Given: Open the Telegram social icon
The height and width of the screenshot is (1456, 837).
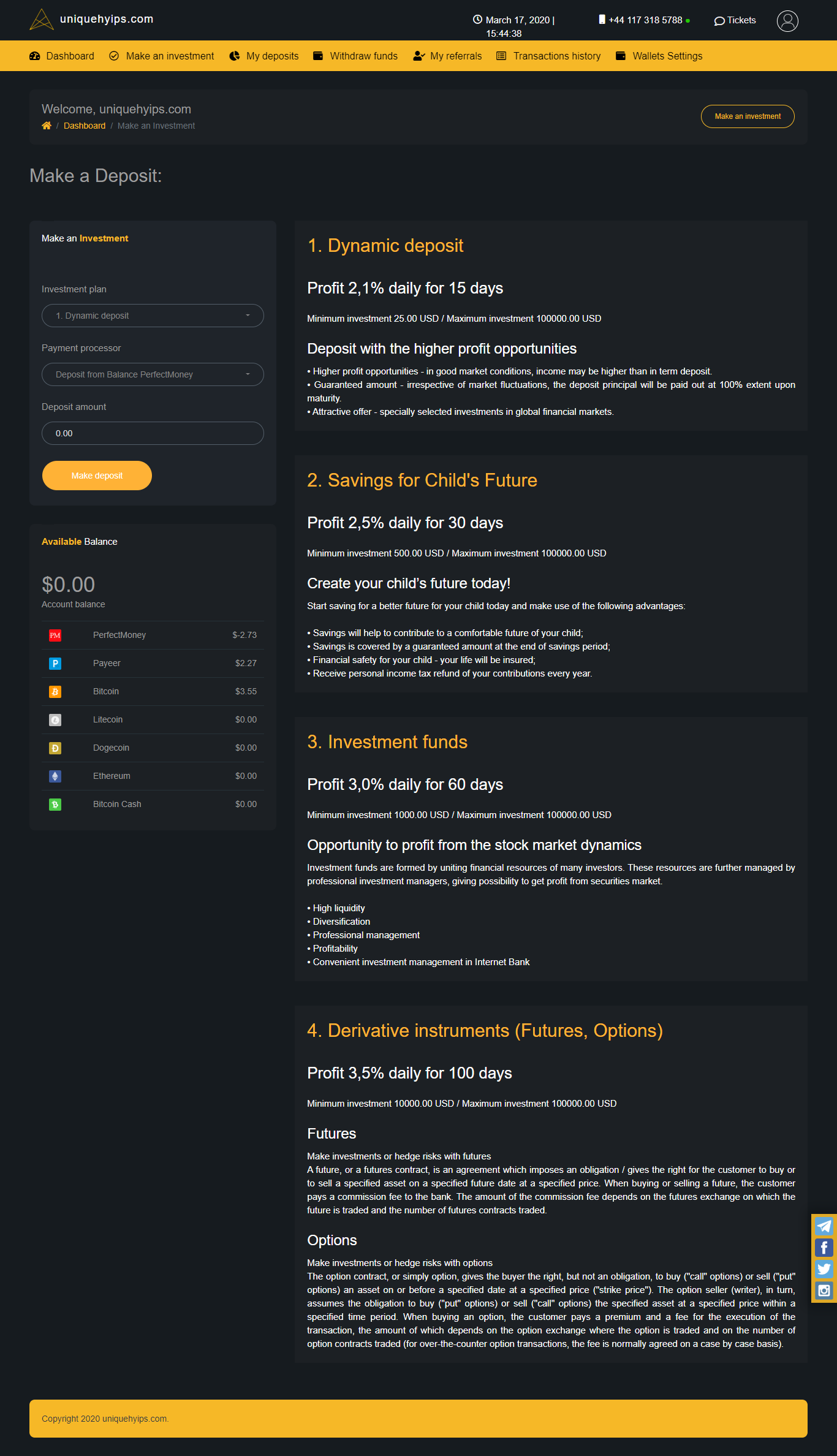Looking at the screenshot, I should coord(824,1226).
